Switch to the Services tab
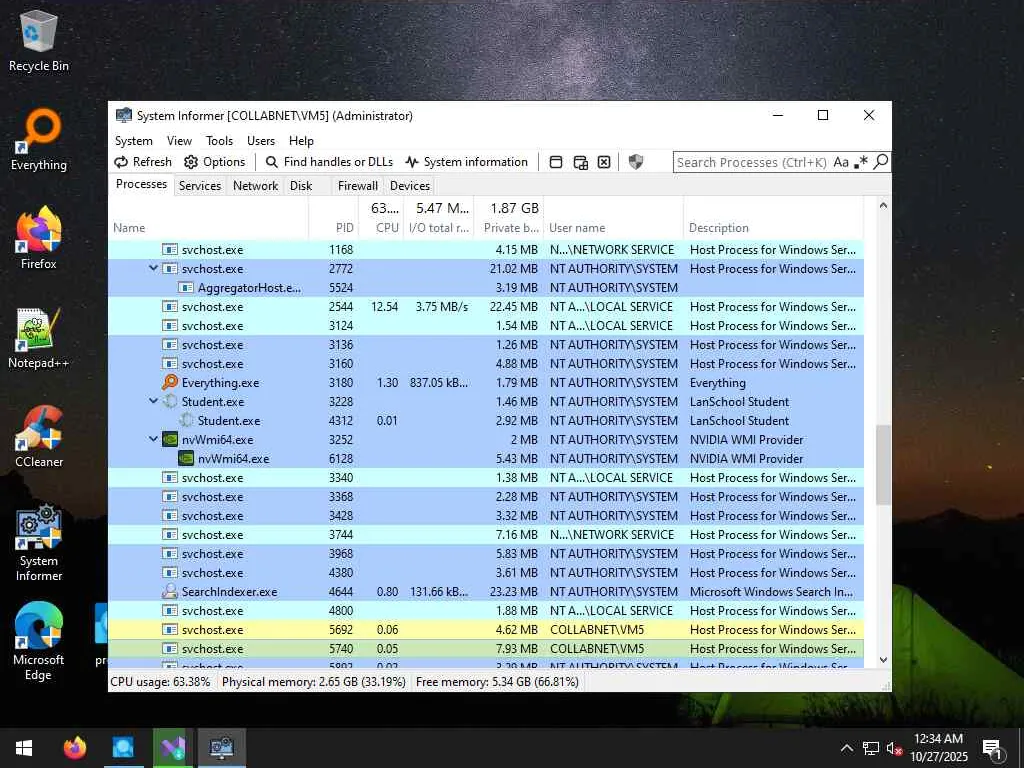This screenshot has width=1024, height=768. (x=200, y=185)
